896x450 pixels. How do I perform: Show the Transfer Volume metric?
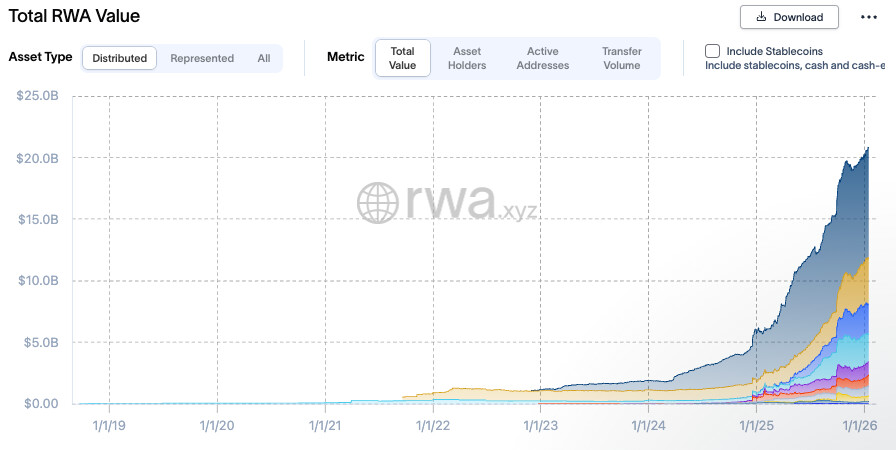pos(621,58)
